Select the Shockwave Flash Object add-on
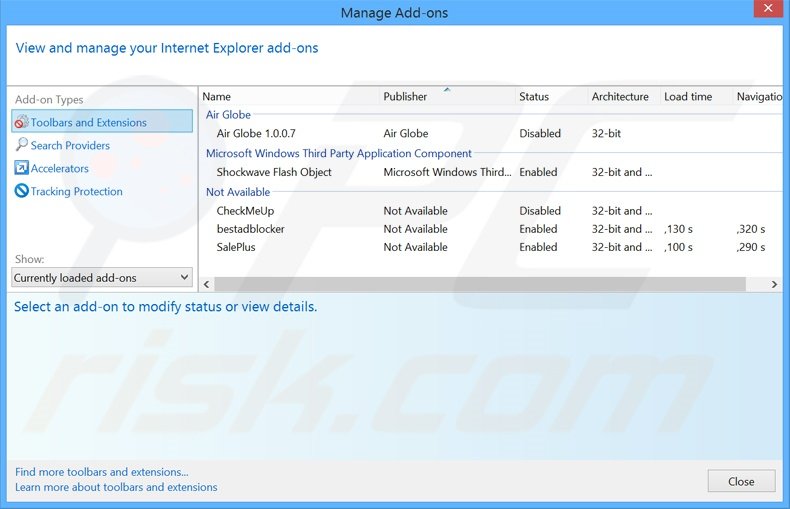This screenshot has width=790, height=509. pos(492,172)
